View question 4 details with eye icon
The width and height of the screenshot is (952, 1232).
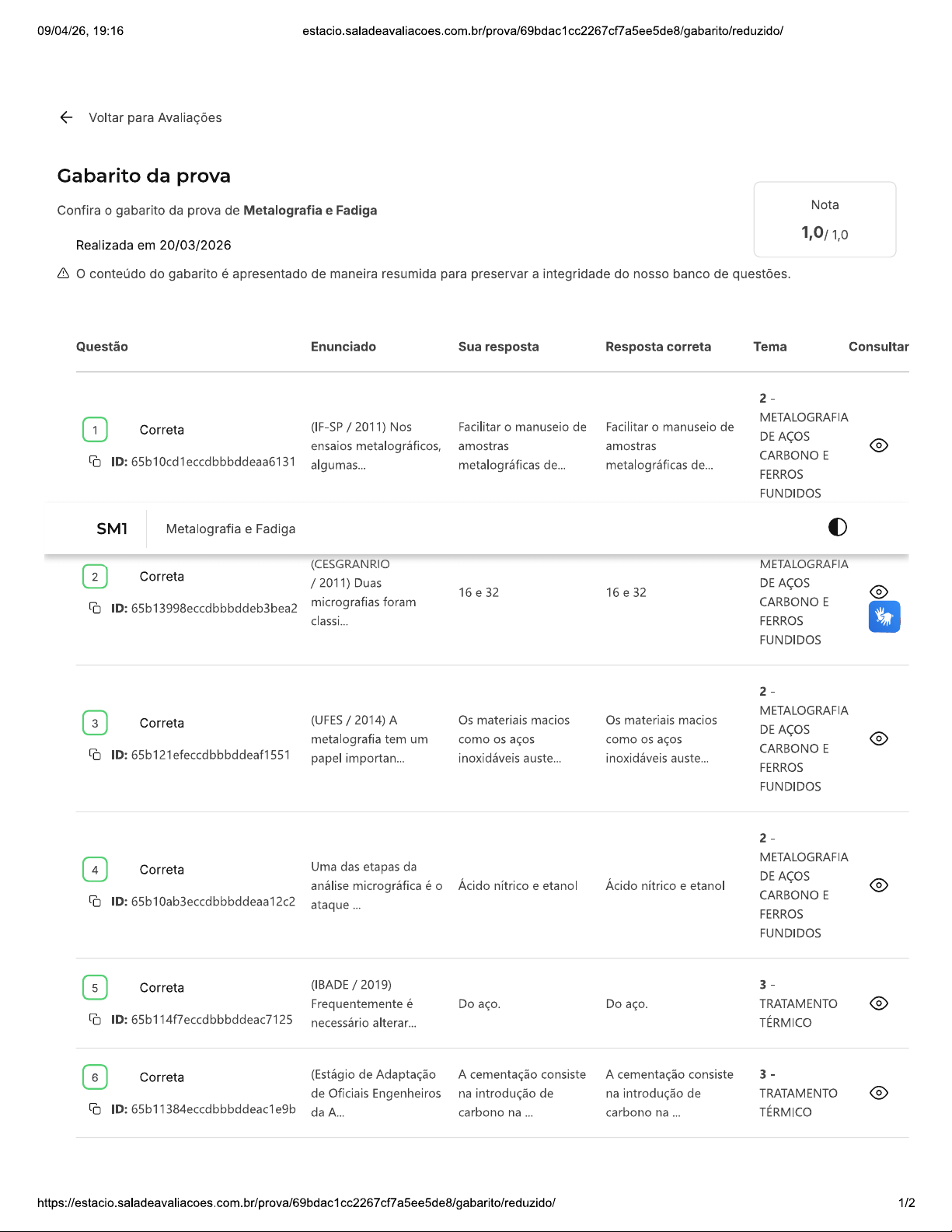pyautogui.click(x=878, y=885)
